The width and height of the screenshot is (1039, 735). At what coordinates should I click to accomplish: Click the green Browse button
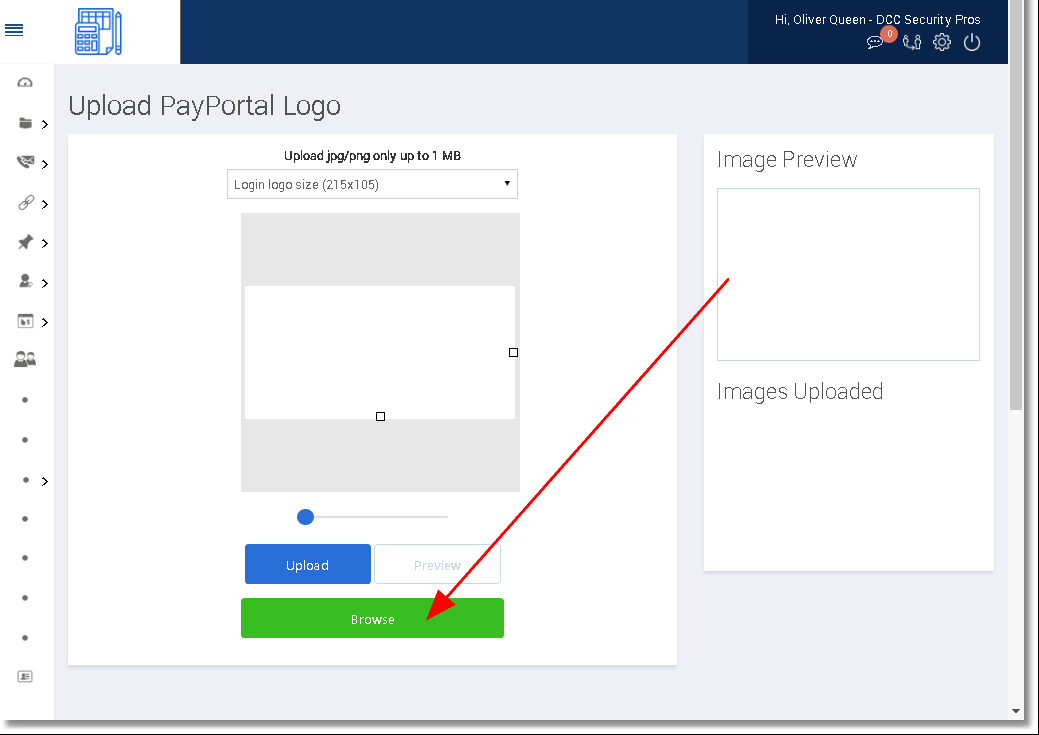372,618
